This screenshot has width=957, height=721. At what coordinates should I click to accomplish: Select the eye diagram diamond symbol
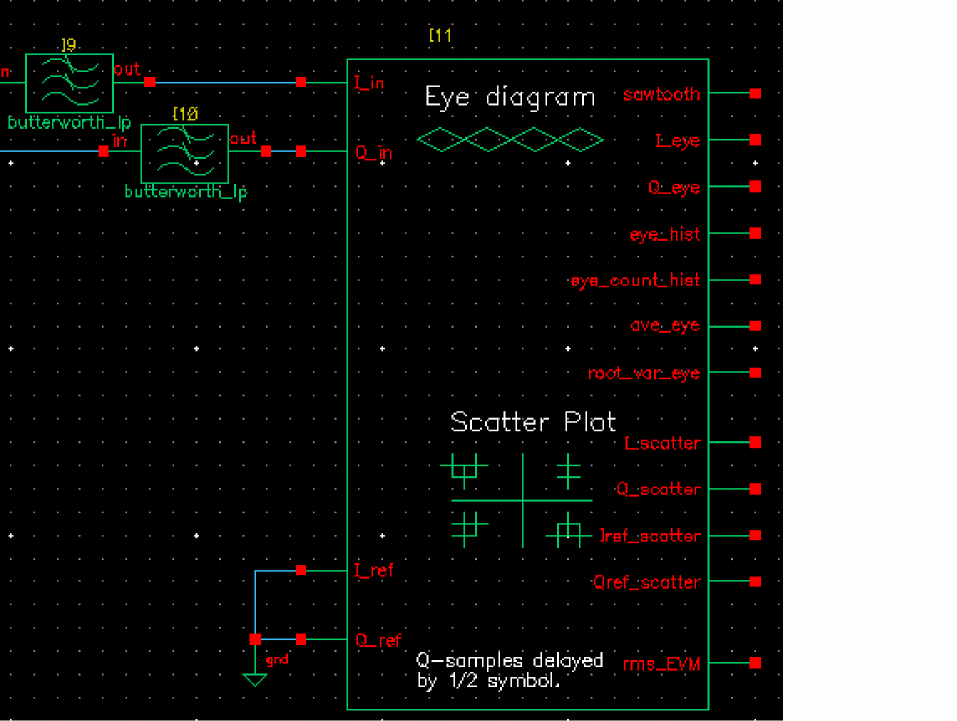click(510, 139)
